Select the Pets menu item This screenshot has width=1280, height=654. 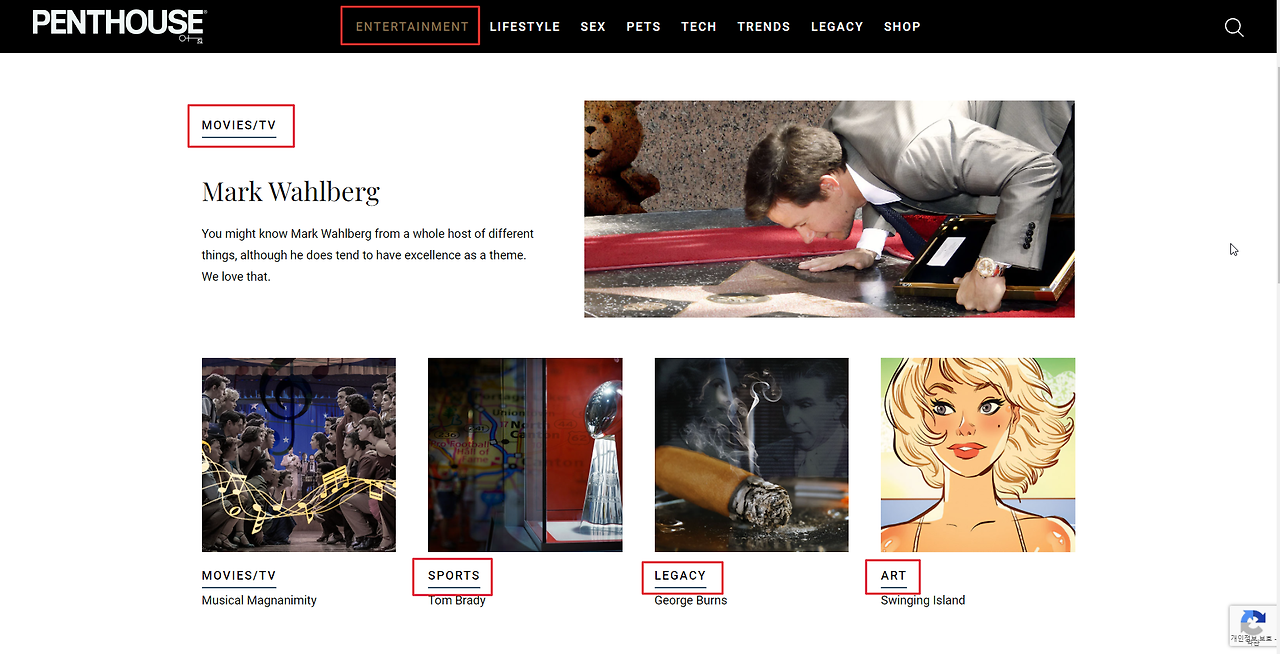(x=643, y=27)
